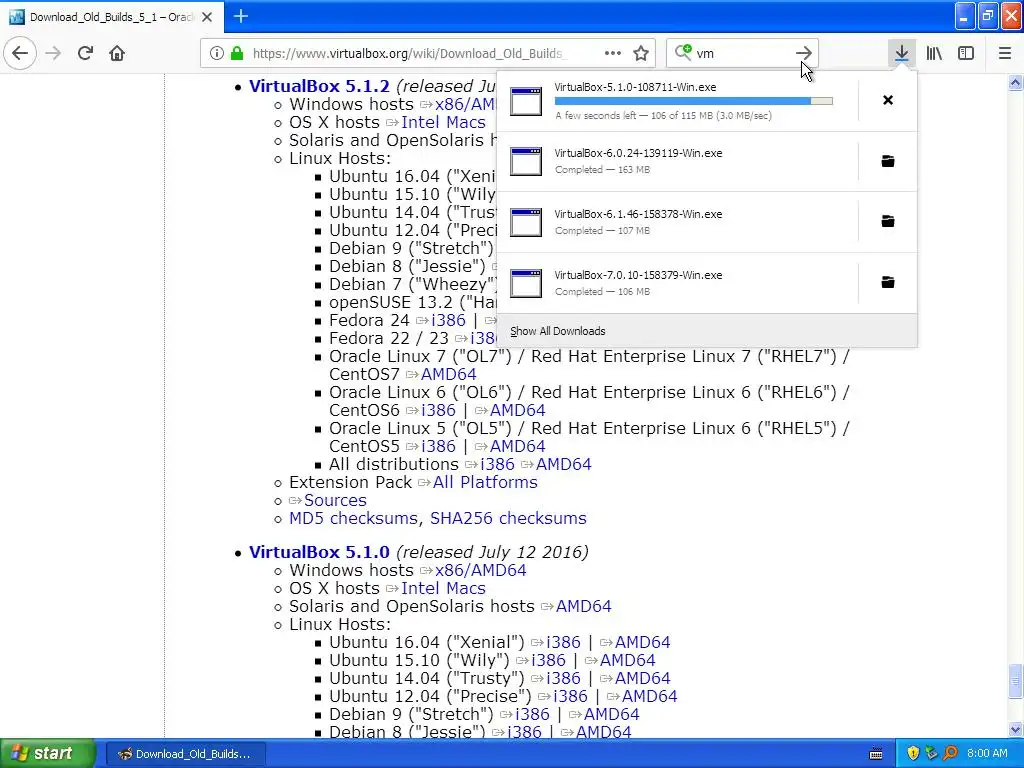Click AMD64 link for Oracle Linux 7 CentOS7

pyautogui.click(x=449, y=374)
